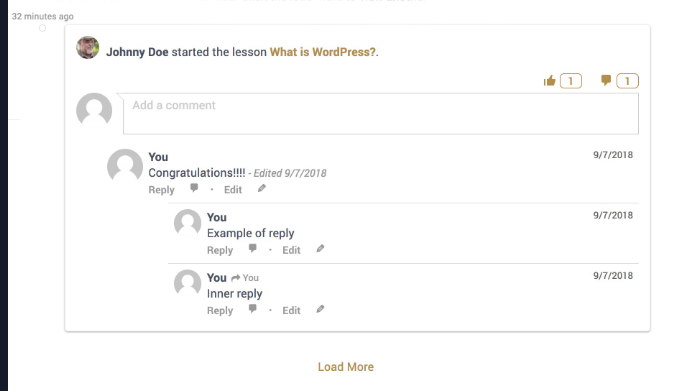Click the 32 minutes ago timeline marker
684x391 pixels.
click(x=42, y=28)
